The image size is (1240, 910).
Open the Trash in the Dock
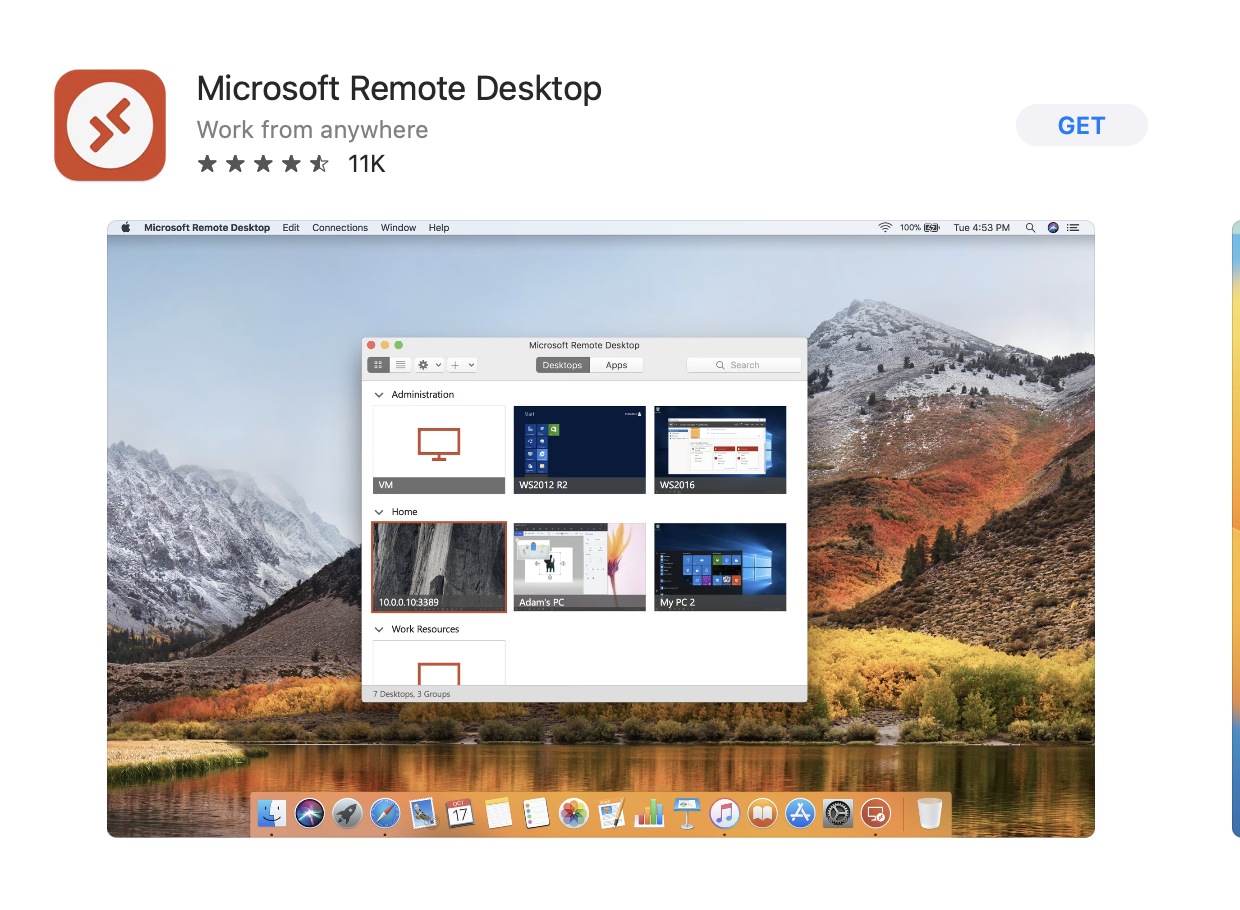click(x=929, y=812)
